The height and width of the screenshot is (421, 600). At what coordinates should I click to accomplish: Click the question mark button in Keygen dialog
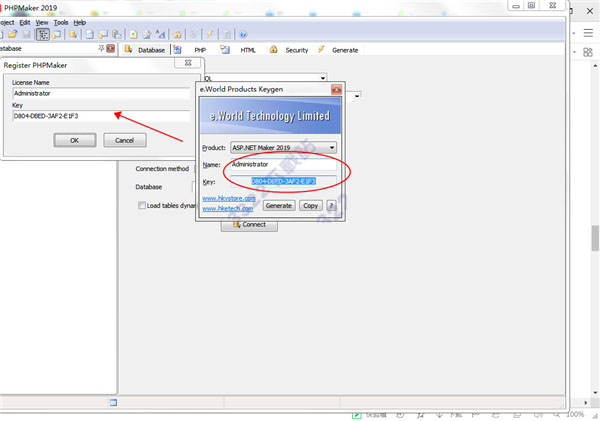click(331, 205)
